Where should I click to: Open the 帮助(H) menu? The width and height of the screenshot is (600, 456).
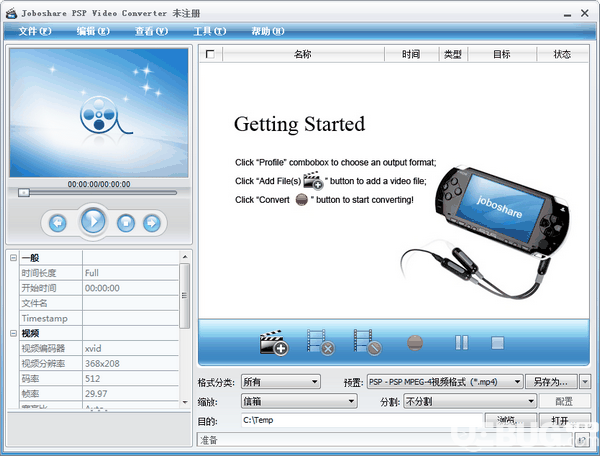268,31
